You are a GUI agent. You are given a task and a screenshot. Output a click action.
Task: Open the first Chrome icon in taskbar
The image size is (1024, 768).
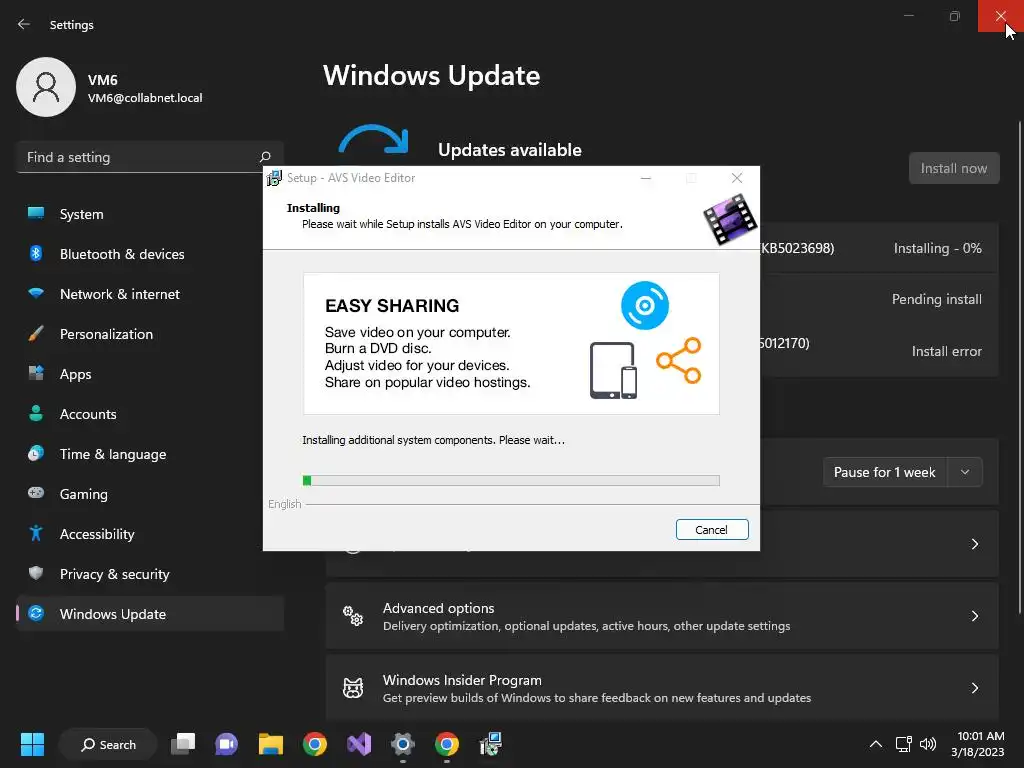315,744
